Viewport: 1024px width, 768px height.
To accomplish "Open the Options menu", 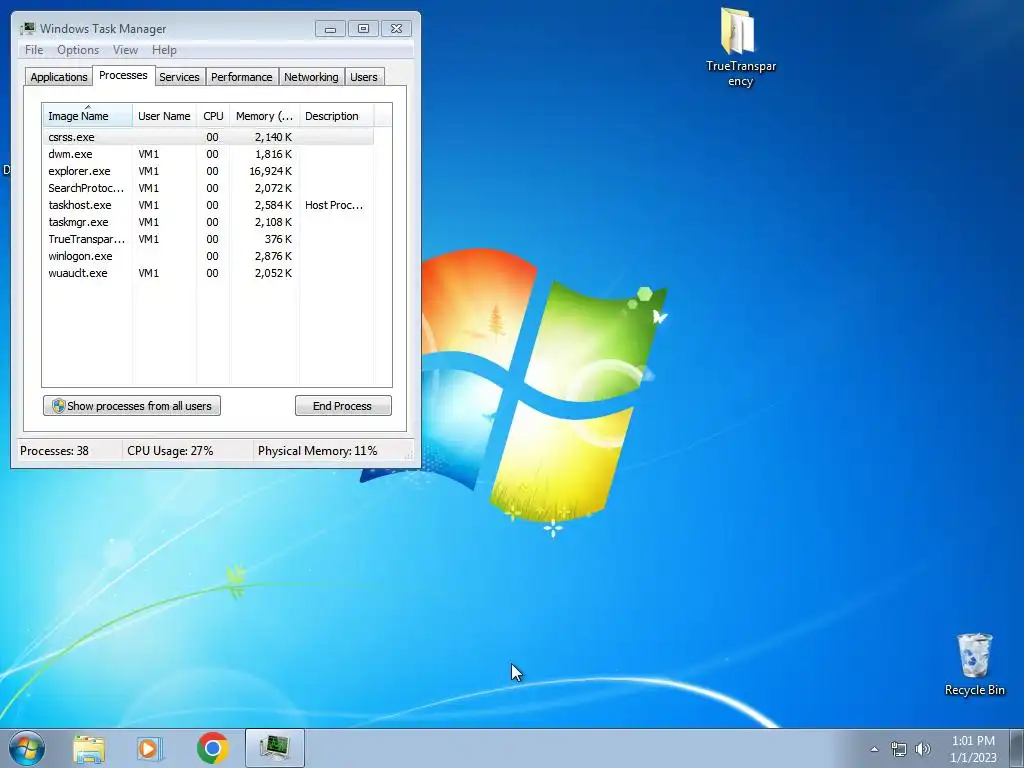I will tap(78, 50).
